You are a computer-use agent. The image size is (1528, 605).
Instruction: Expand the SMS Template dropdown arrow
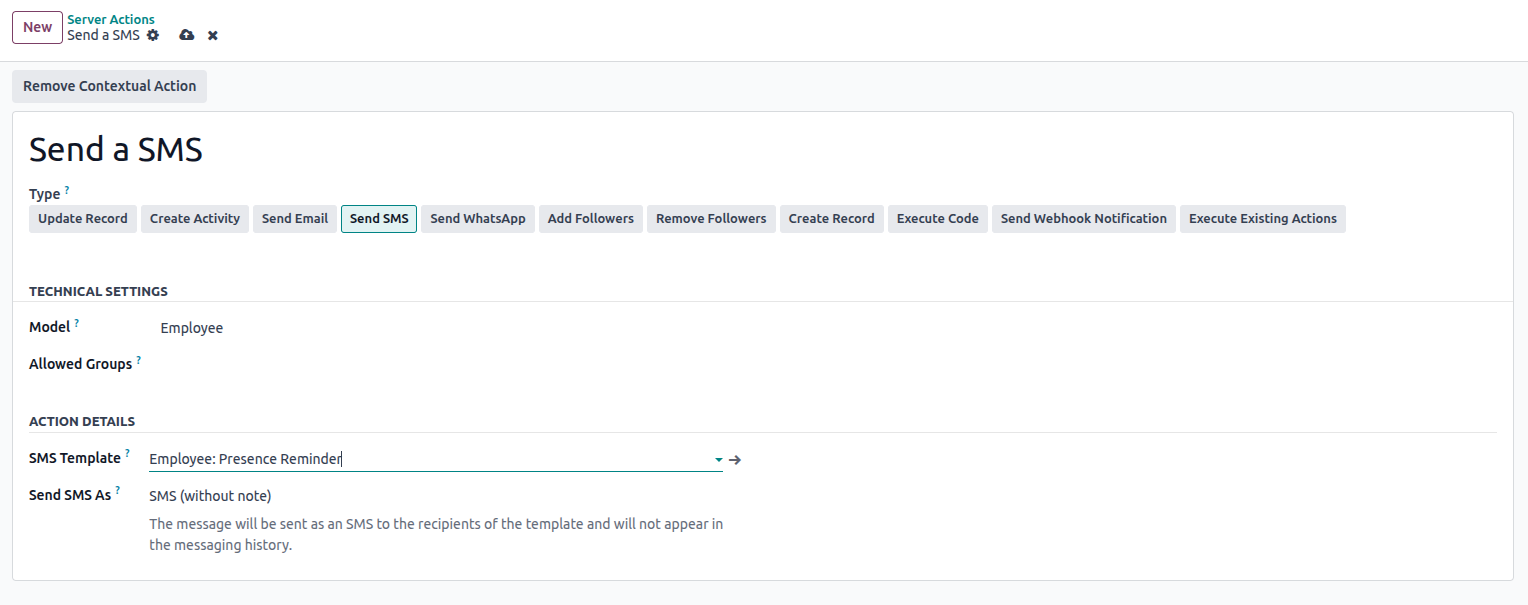(718, 460)
